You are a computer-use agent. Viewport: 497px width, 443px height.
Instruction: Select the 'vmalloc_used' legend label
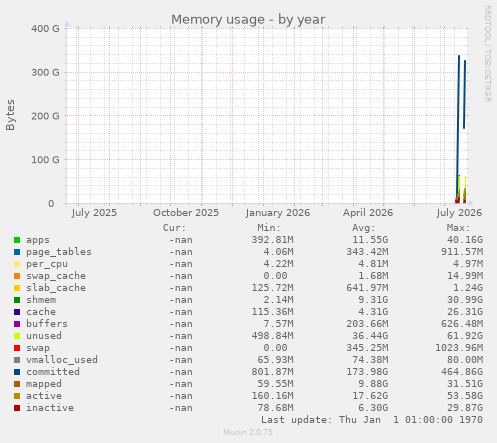(x=62, y=360)
